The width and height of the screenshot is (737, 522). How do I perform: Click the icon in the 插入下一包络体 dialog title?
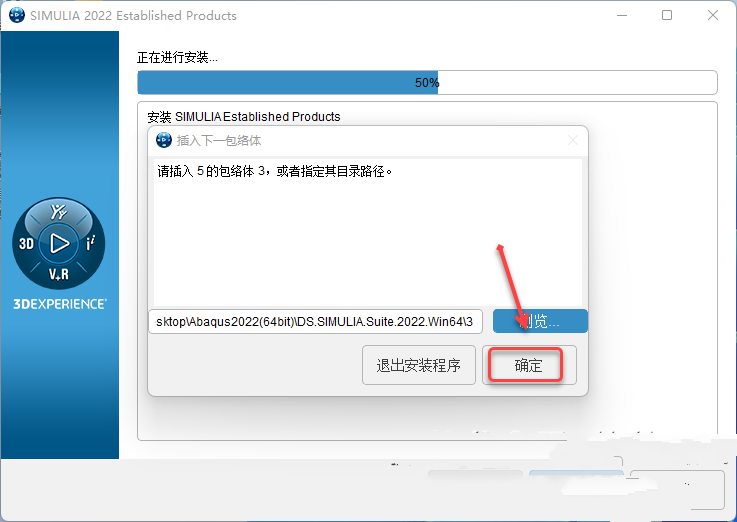click(164, 140)
